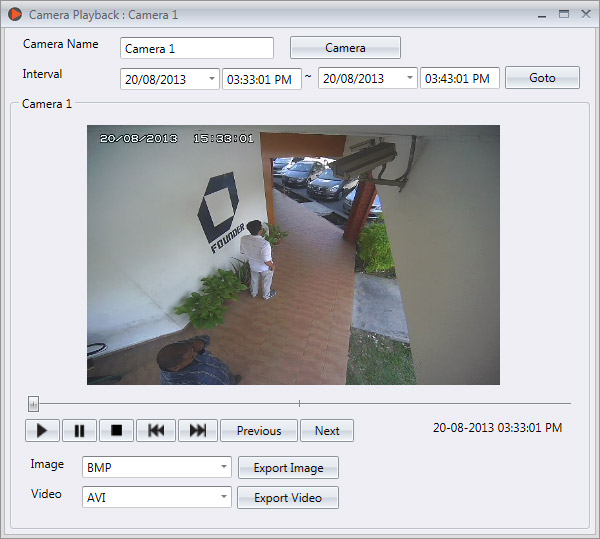
Task: Click the Camera Name label
Action: [60, 44]
